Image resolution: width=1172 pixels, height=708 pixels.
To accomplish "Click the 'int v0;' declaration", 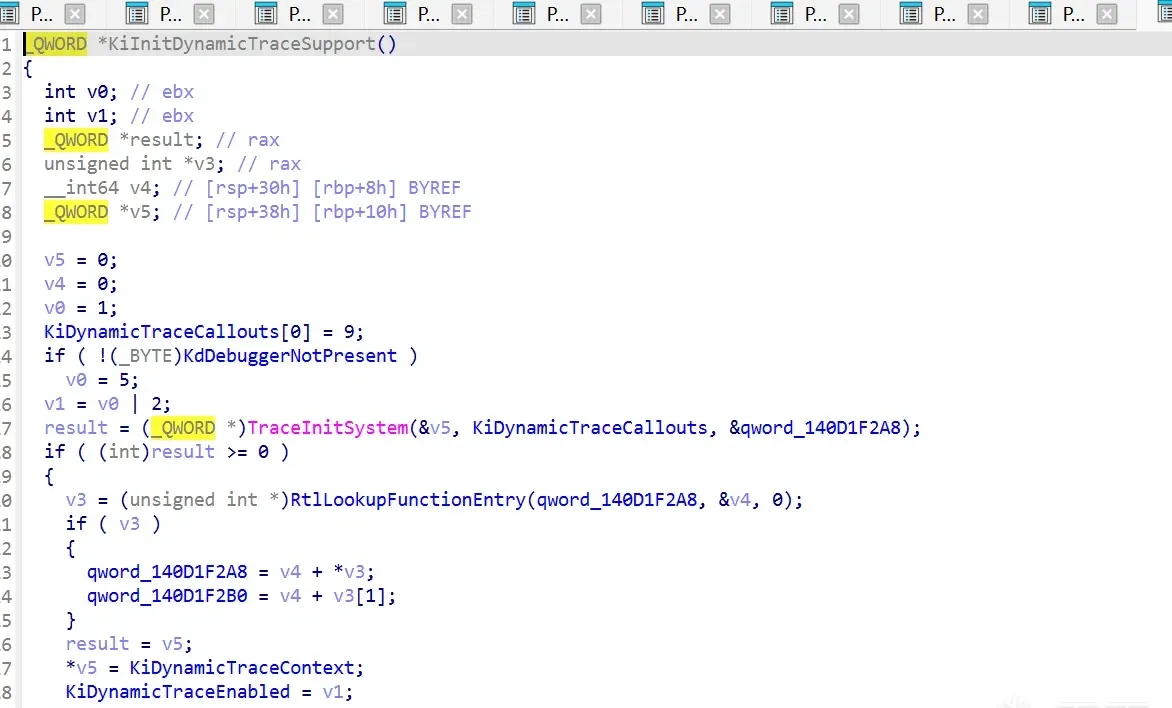I will [x=81, y=92].
